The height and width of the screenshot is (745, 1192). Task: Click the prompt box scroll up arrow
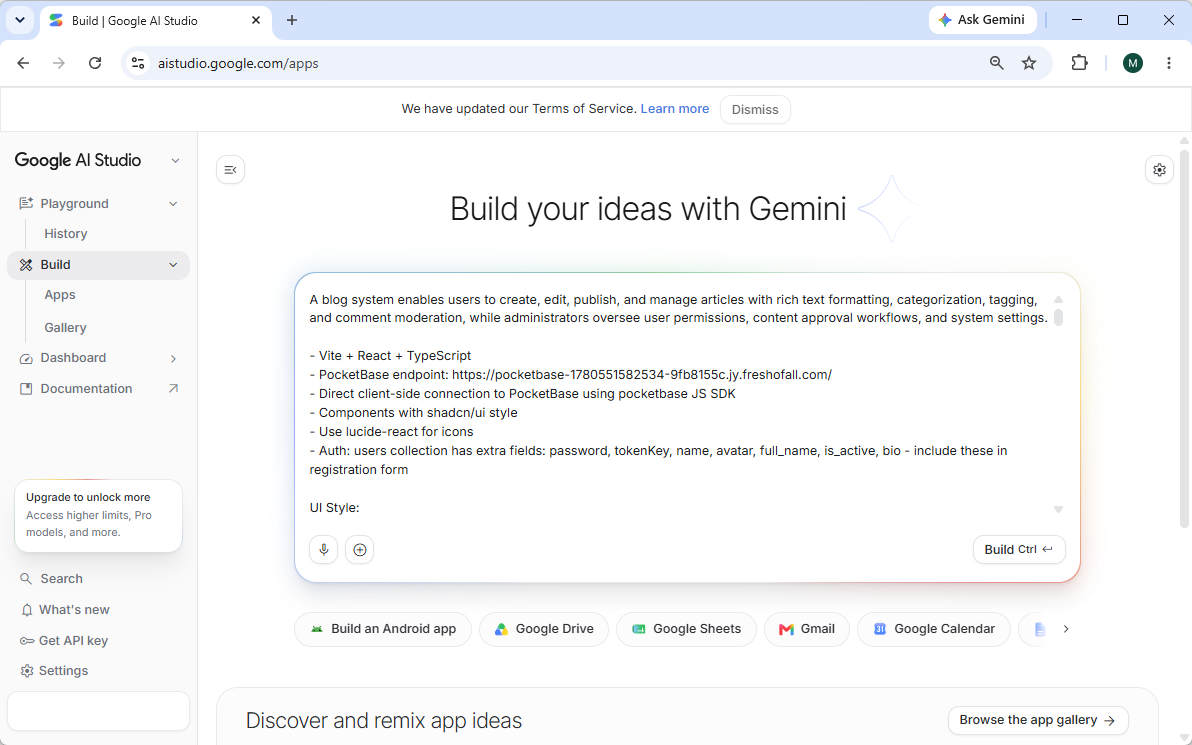click(1057, 300)
